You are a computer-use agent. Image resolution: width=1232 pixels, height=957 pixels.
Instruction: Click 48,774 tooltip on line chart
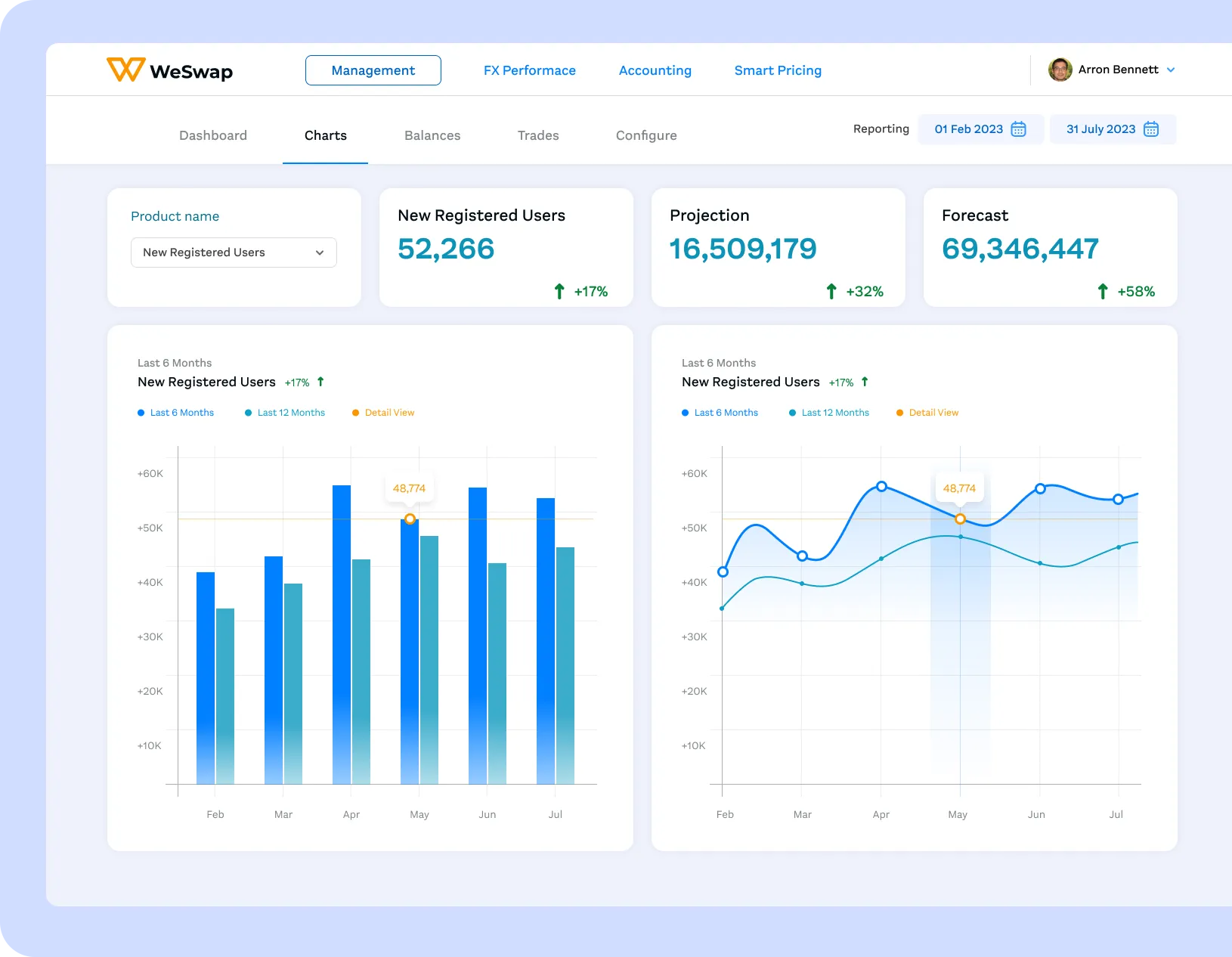(959, 488)
